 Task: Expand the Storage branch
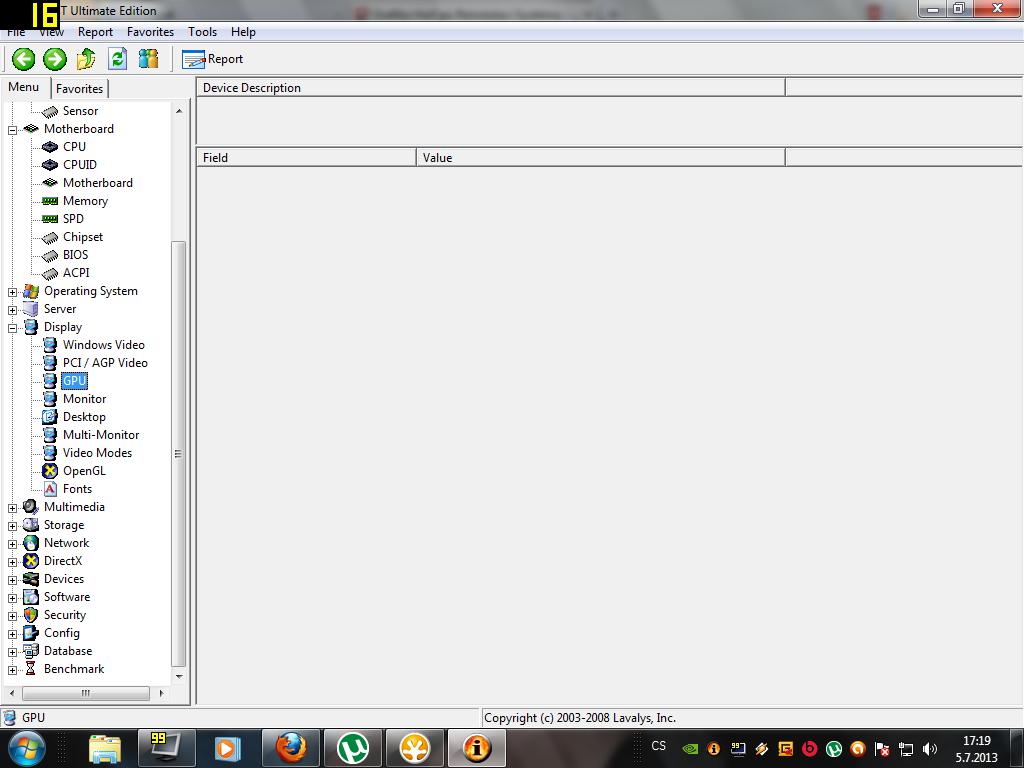click(x=12, y=526)
